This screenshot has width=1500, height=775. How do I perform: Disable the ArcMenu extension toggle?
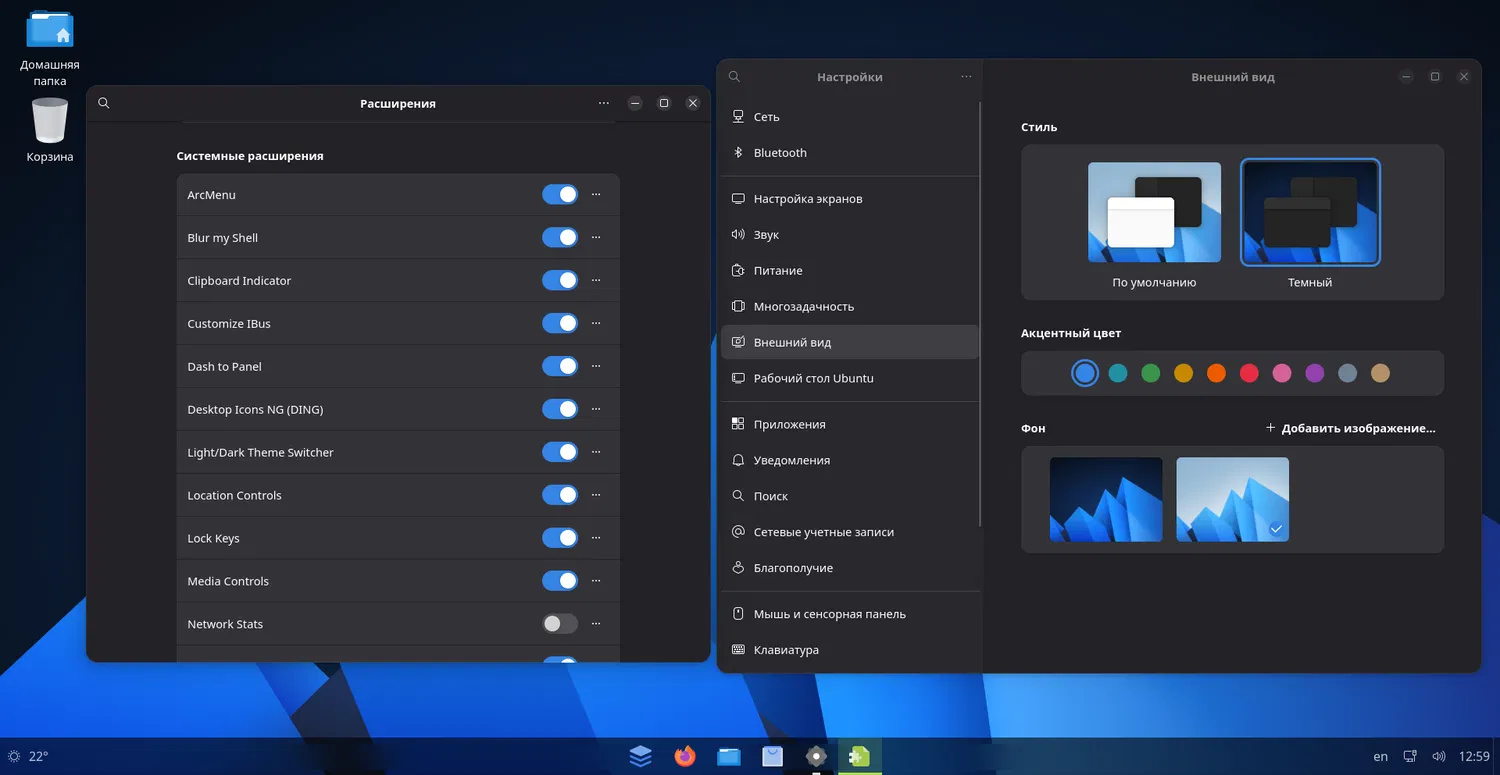click(560, 194)
